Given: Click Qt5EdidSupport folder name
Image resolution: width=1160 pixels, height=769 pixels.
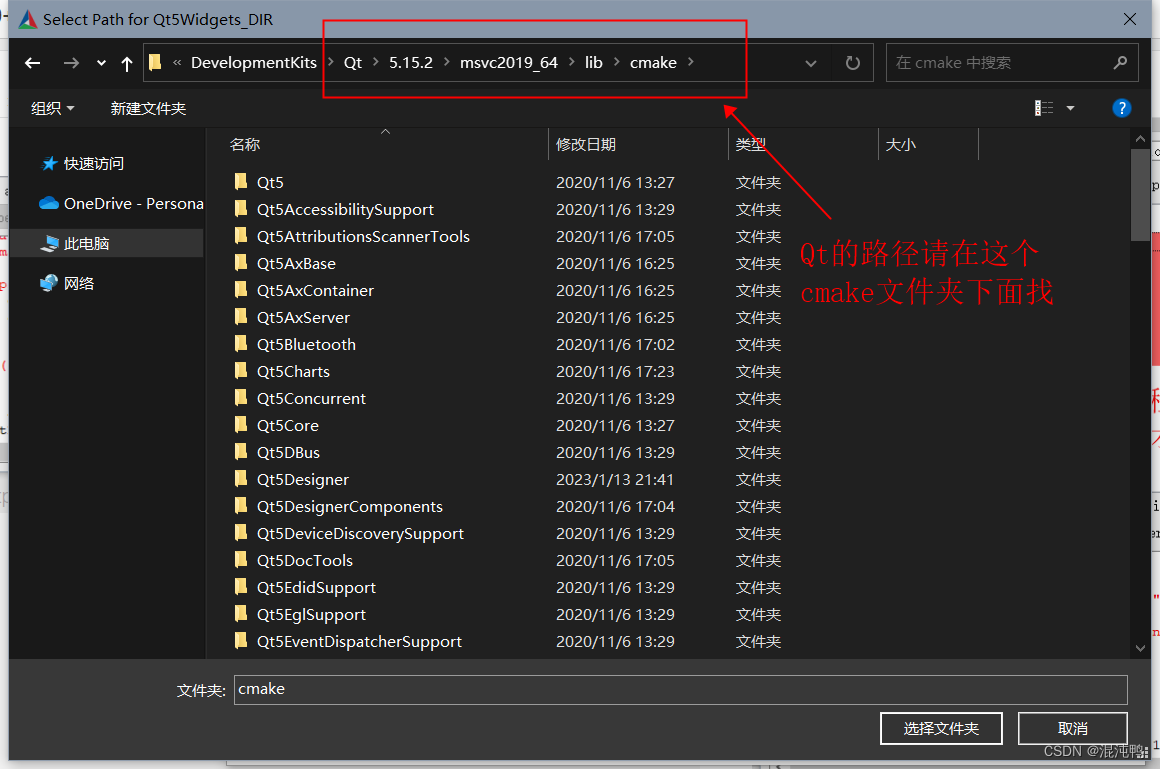Looking at the screenshot, I should coord(316,588).
